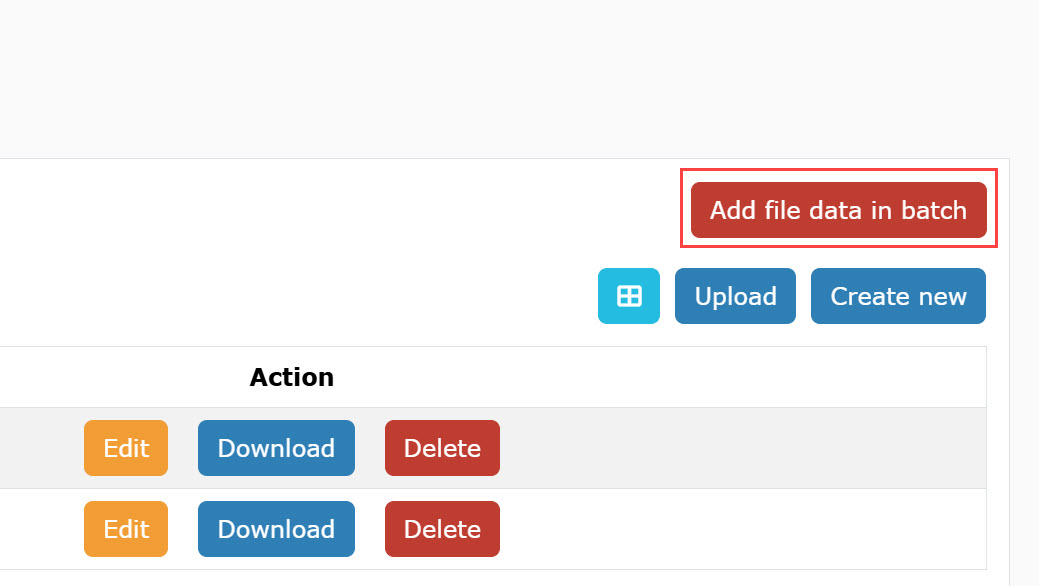Viewport: 1039px width, 586px height.
Task: Delete the file in the second row
Action: point(442,529)
